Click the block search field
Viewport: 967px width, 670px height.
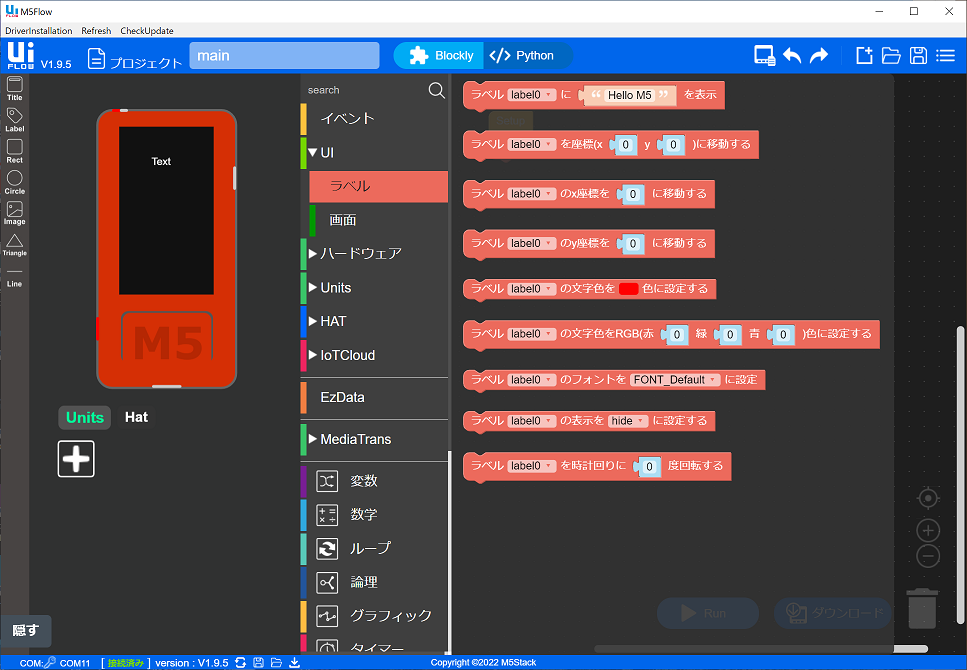point(364,90)
